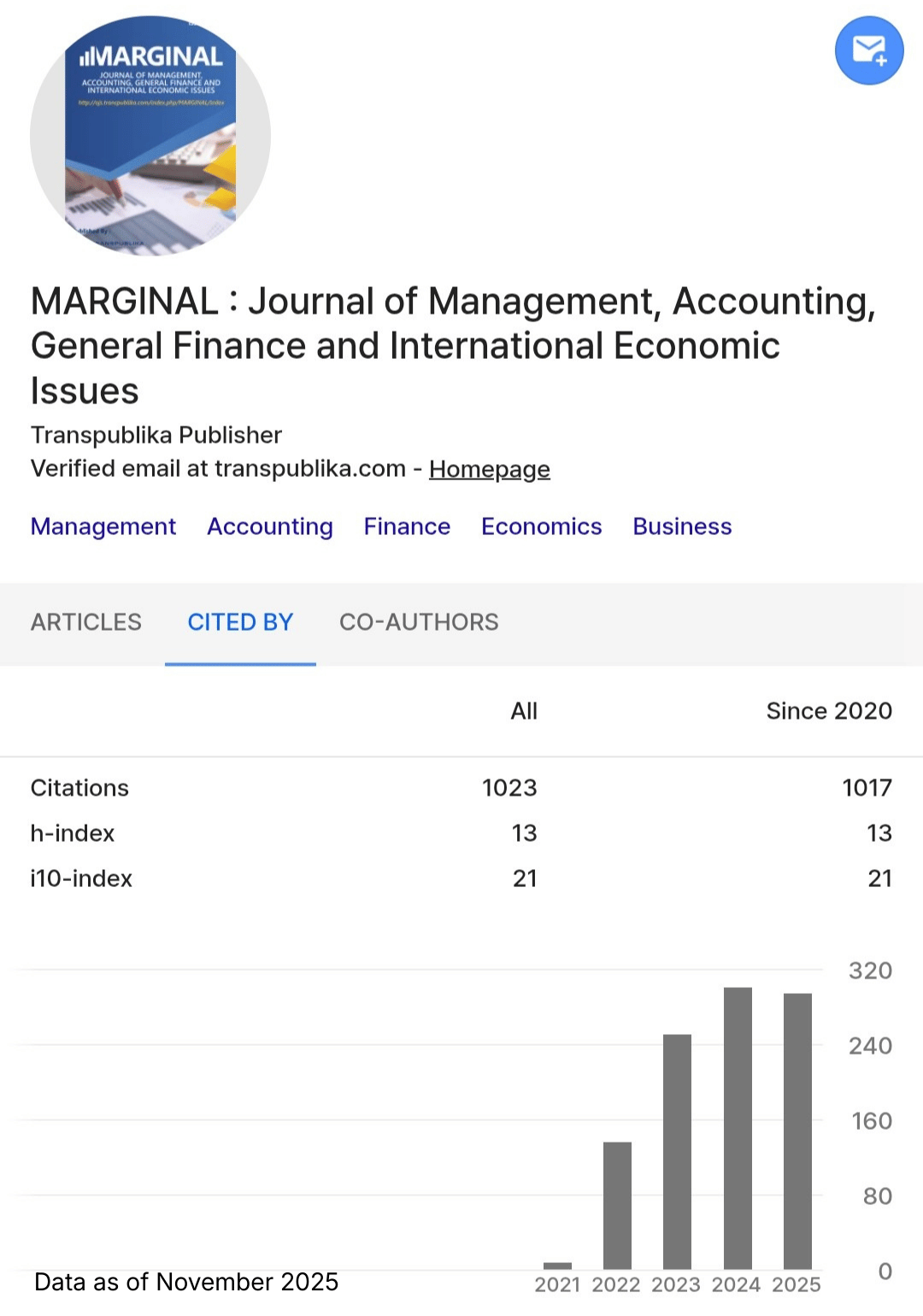Select the Accounting interest tag
This screenshot has height=1316, width=923.
[x=270, y=526]
